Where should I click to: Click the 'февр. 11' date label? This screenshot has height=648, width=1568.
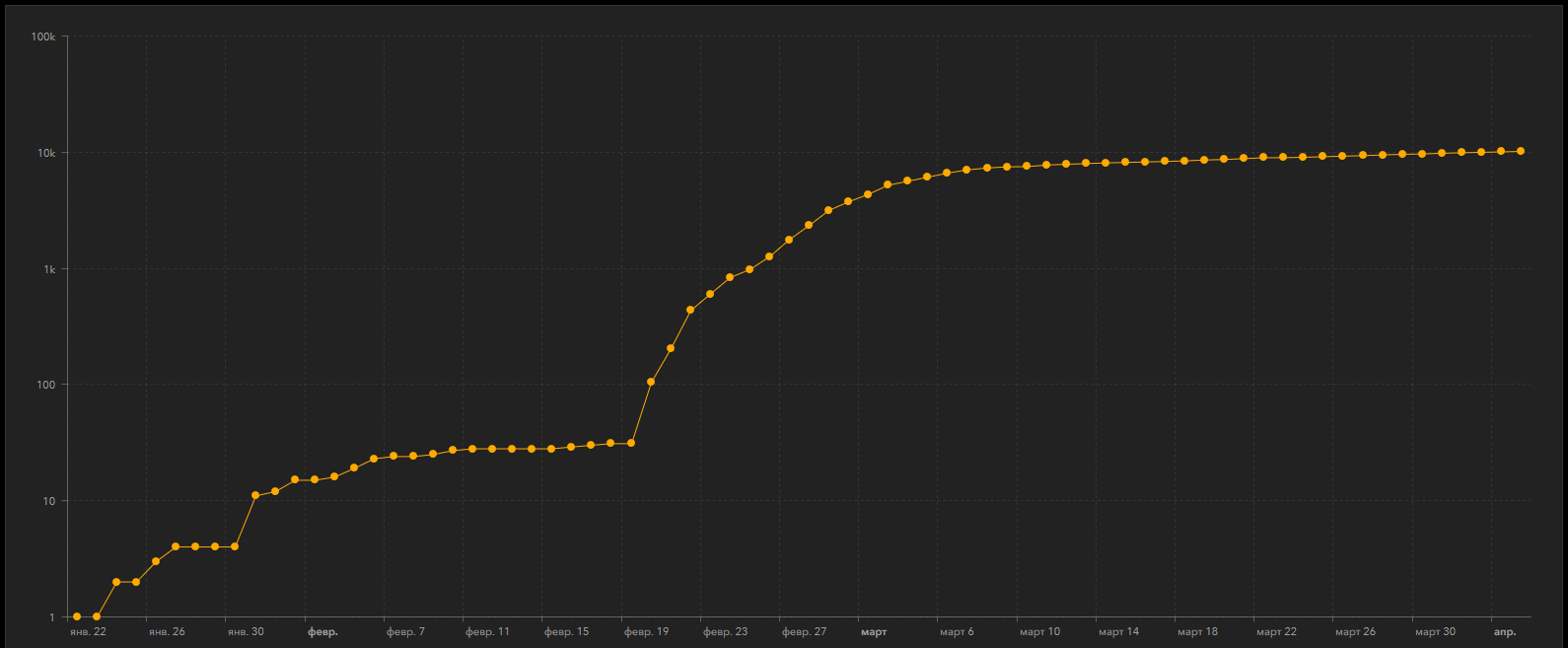pyautogui.click(x=487, y=631)
